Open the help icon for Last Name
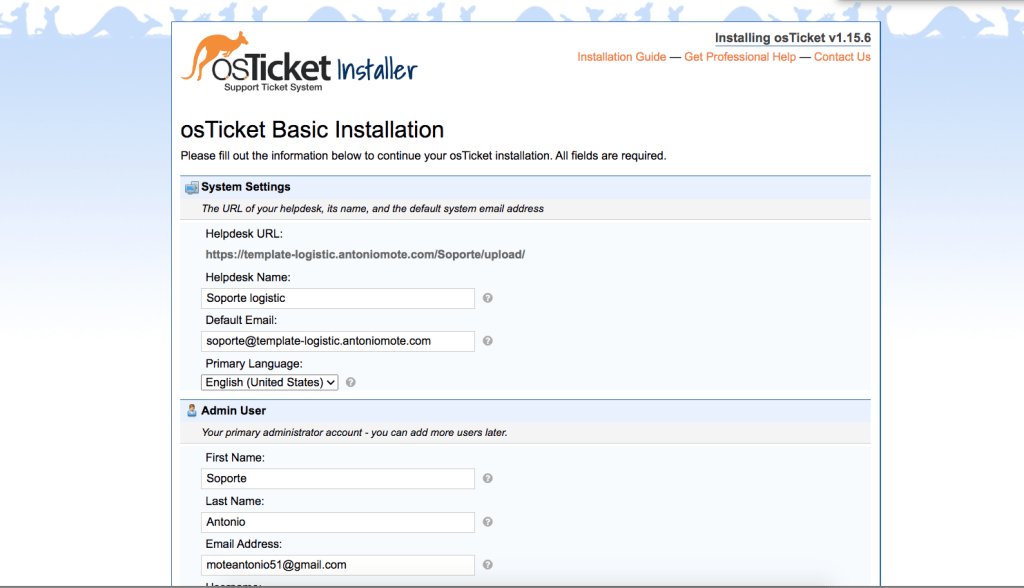Image resolution: width=1024 pixels, height=588 pixels. pos(487,521)
